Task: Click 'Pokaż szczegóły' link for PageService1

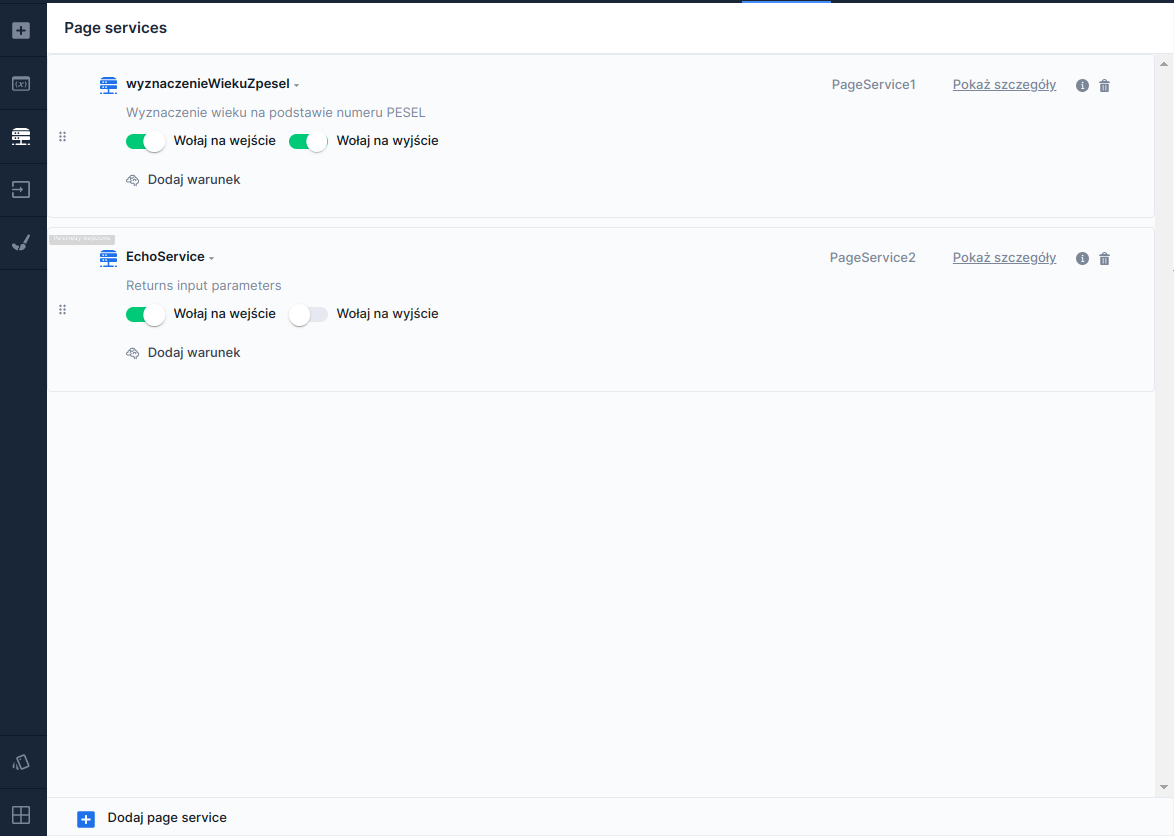Action: coord(1004,85)
